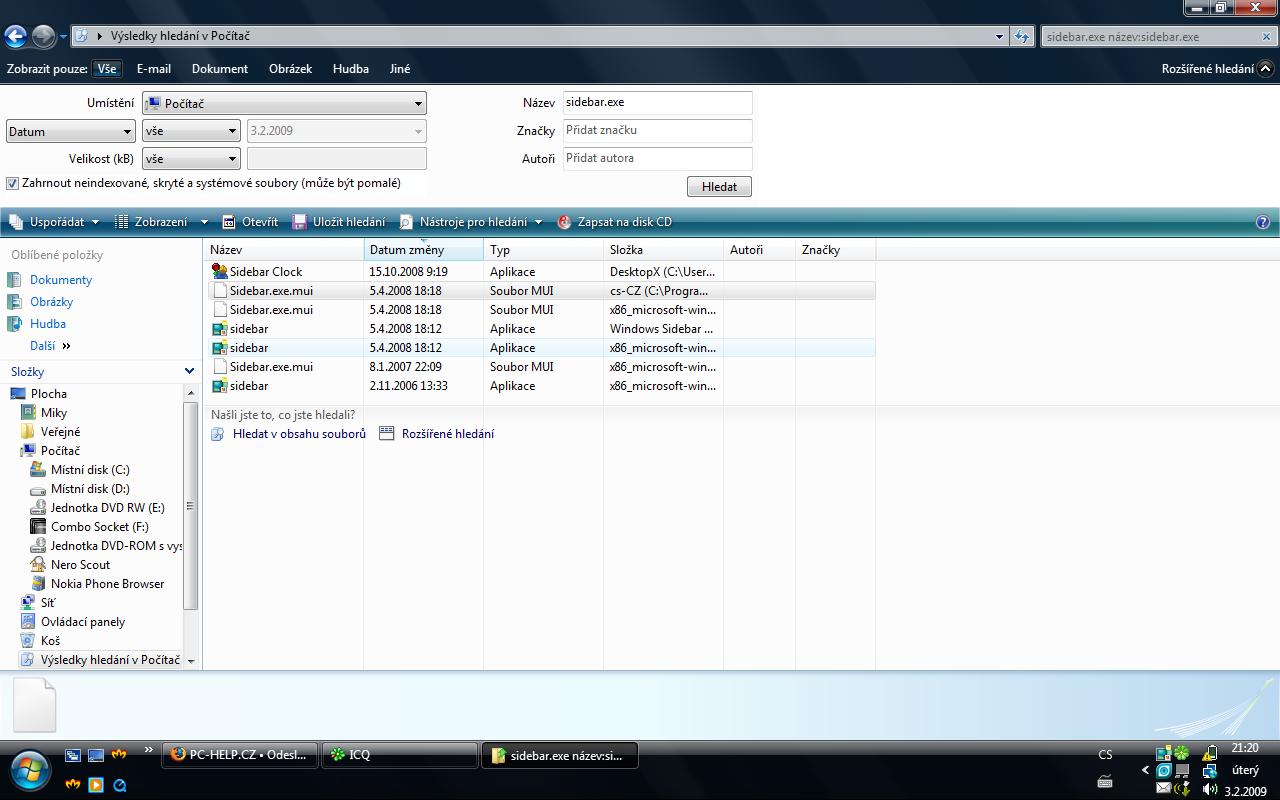
Task: Click the Název text input field
Action: click(656, 102)
